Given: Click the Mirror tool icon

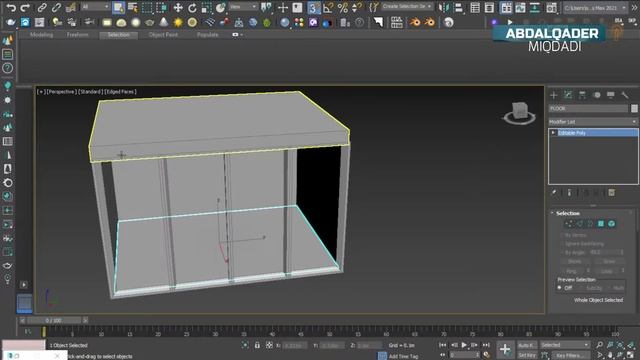Looking at the screenshot, I should pyautogui.click(x=444, y=7).
